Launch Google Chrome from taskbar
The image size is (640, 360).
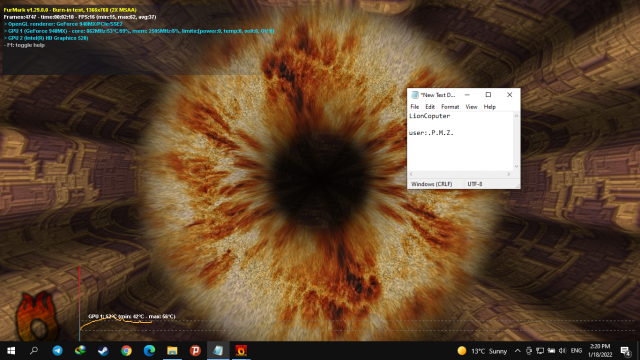(x=126, y=351)
